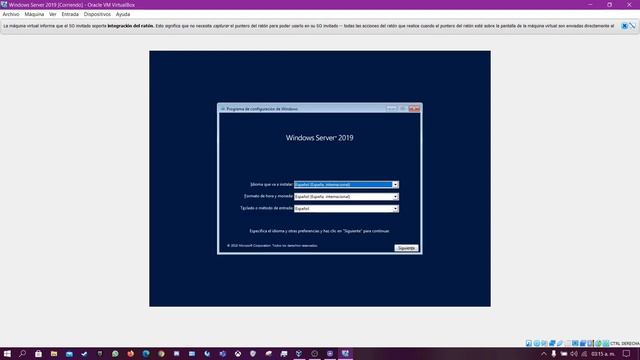Open taskbar search magnifier

(22, 353)
